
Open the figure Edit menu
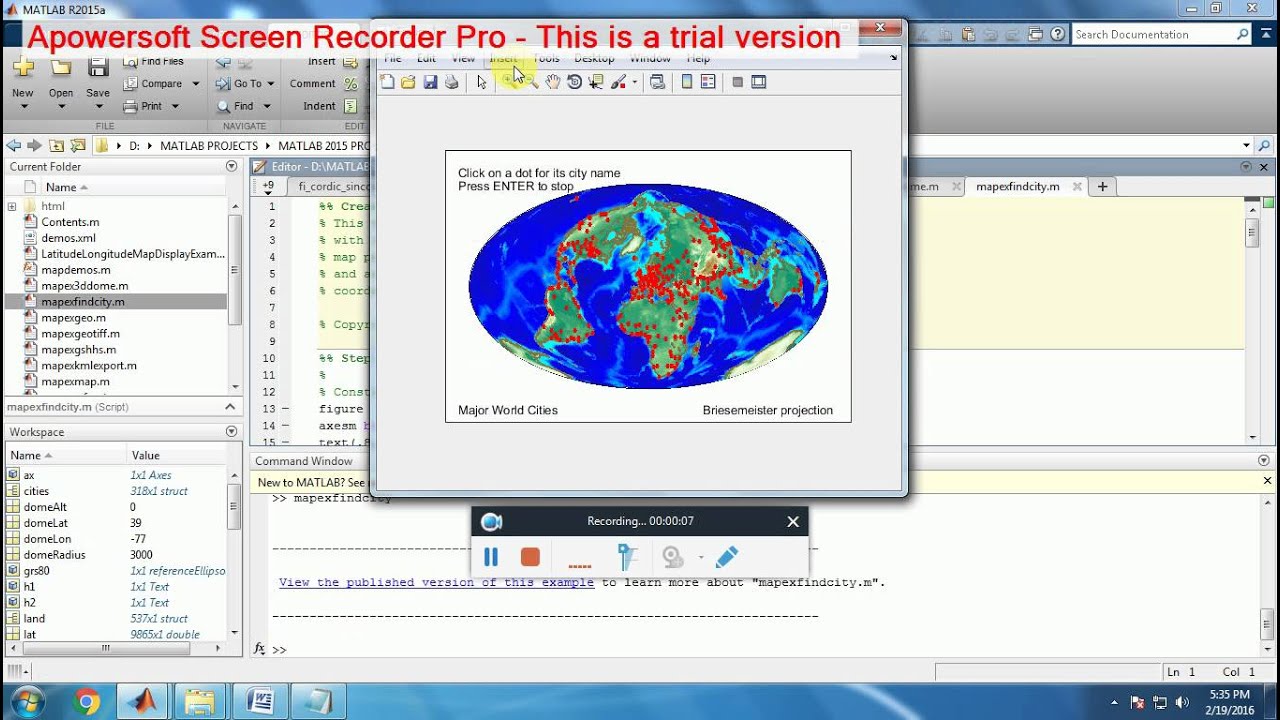(x=426, y=59)
